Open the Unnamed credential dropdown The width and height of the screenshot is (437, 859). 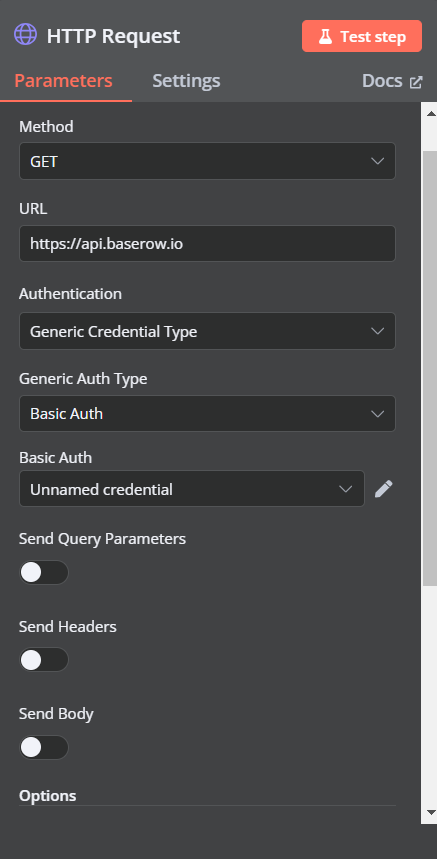192,489
